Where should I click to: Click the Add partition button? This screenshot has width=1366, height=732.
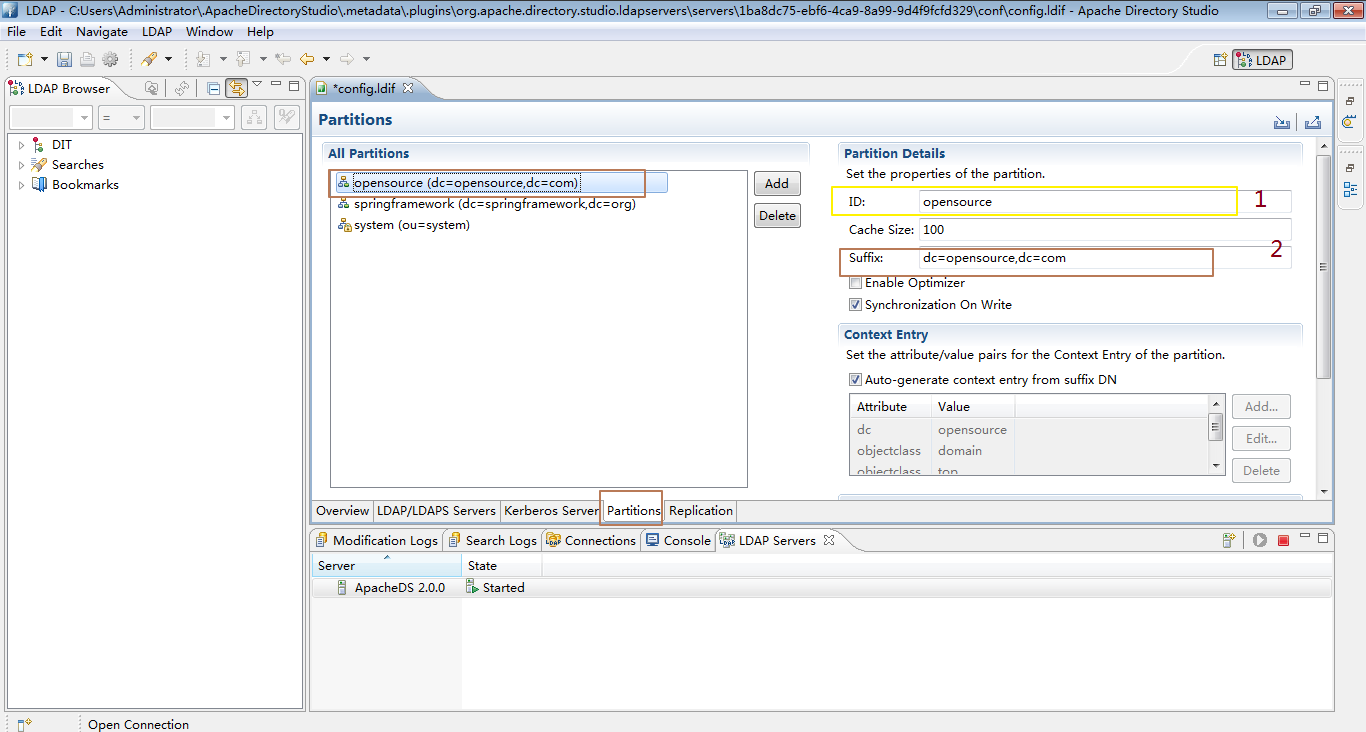point(777,184)
